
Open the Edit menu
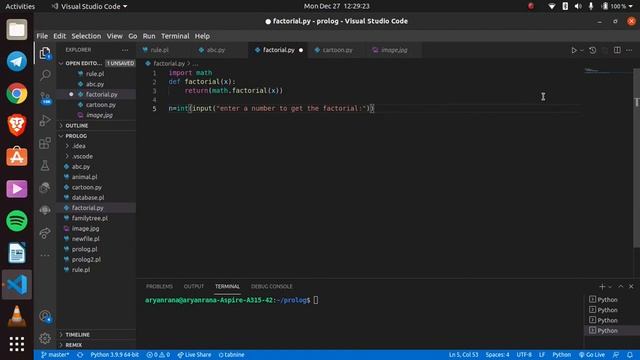tap(60, 36)
